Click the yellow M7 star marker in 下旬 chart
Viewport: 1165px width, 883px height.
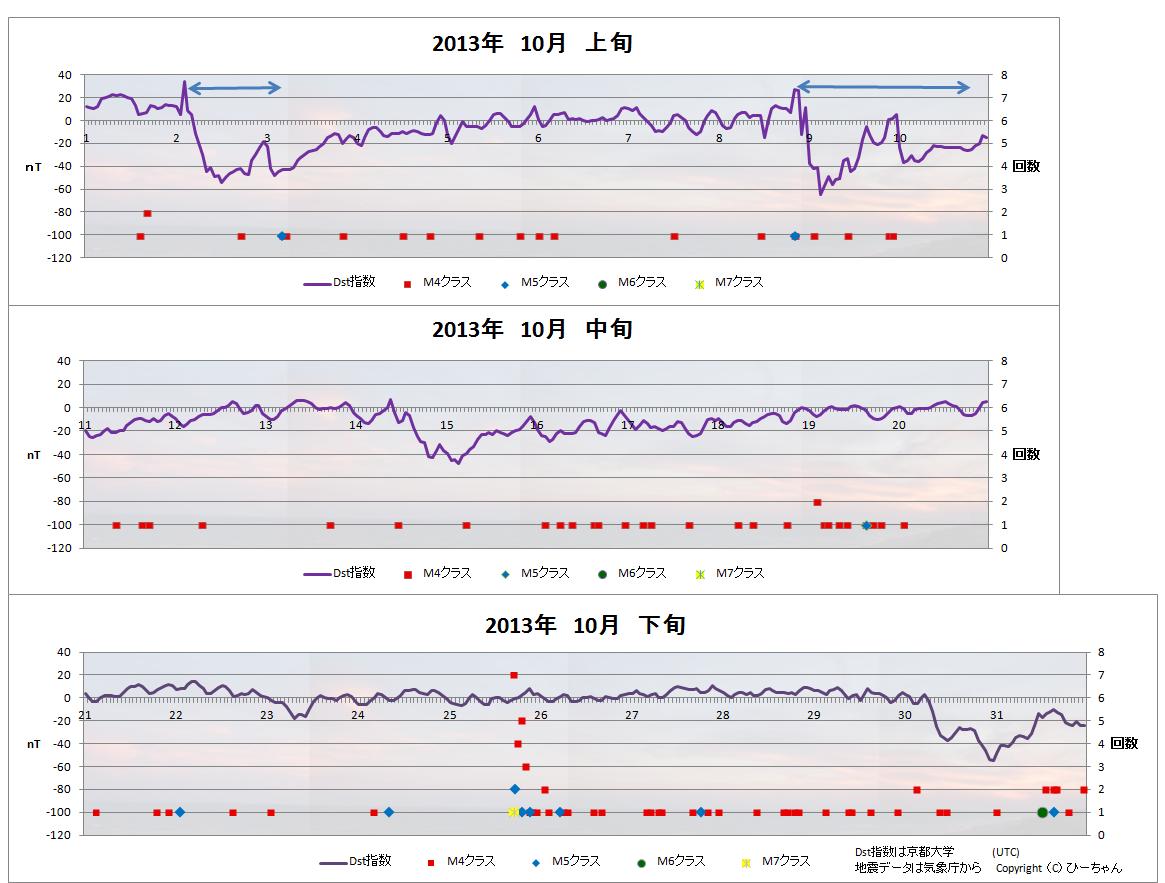[513, 812]
